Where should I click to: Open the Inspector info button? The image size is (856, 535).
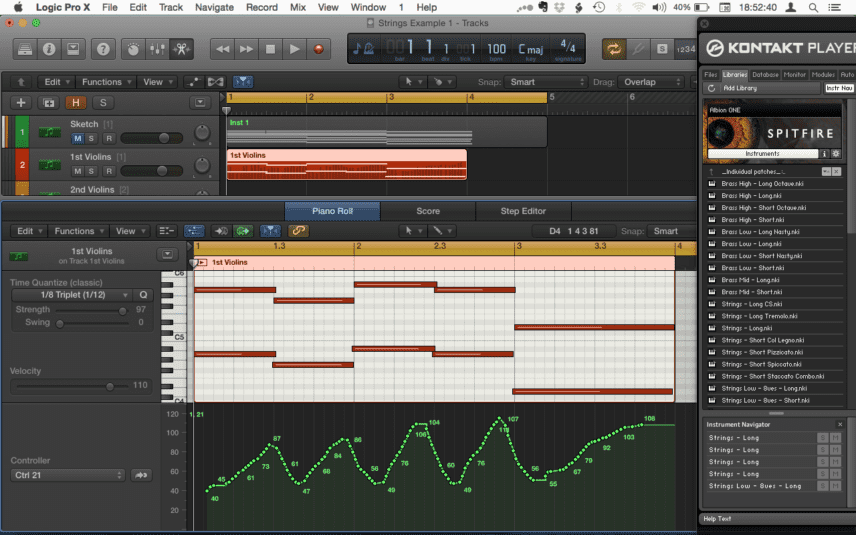[49, 49]
